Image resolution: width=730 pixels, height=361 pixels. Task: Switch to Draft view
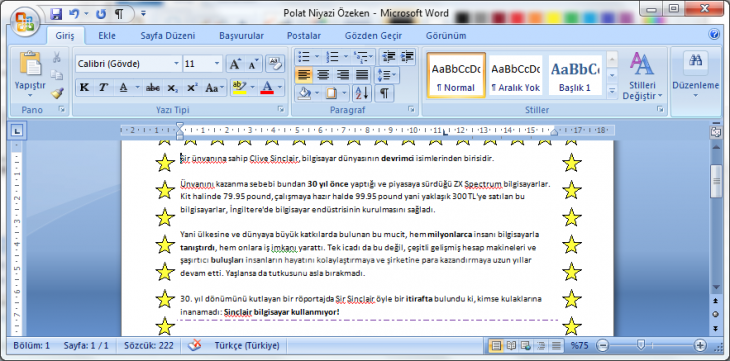[556, 346]
